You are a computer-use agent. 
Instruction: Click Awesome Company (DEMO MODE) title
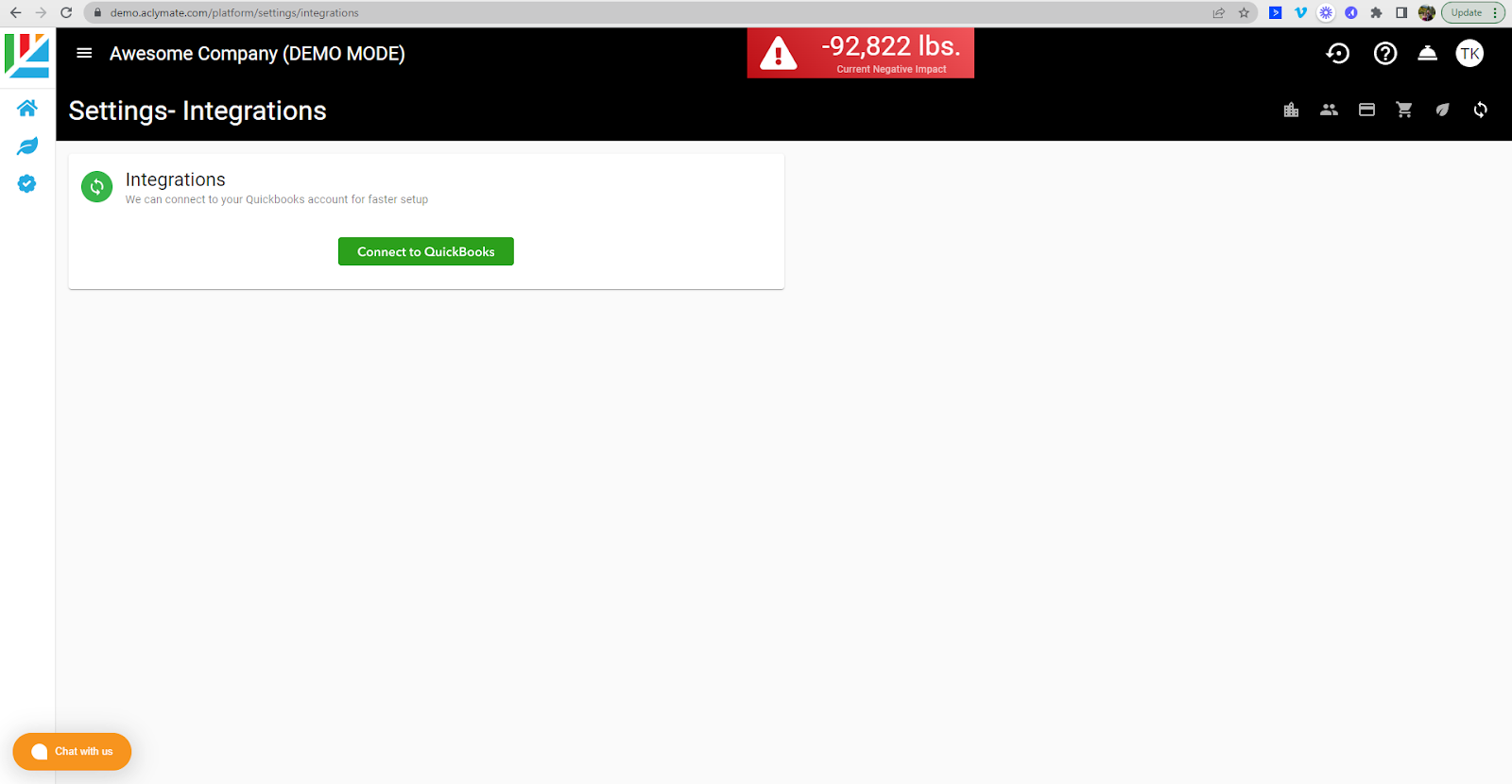pos(257,54)
